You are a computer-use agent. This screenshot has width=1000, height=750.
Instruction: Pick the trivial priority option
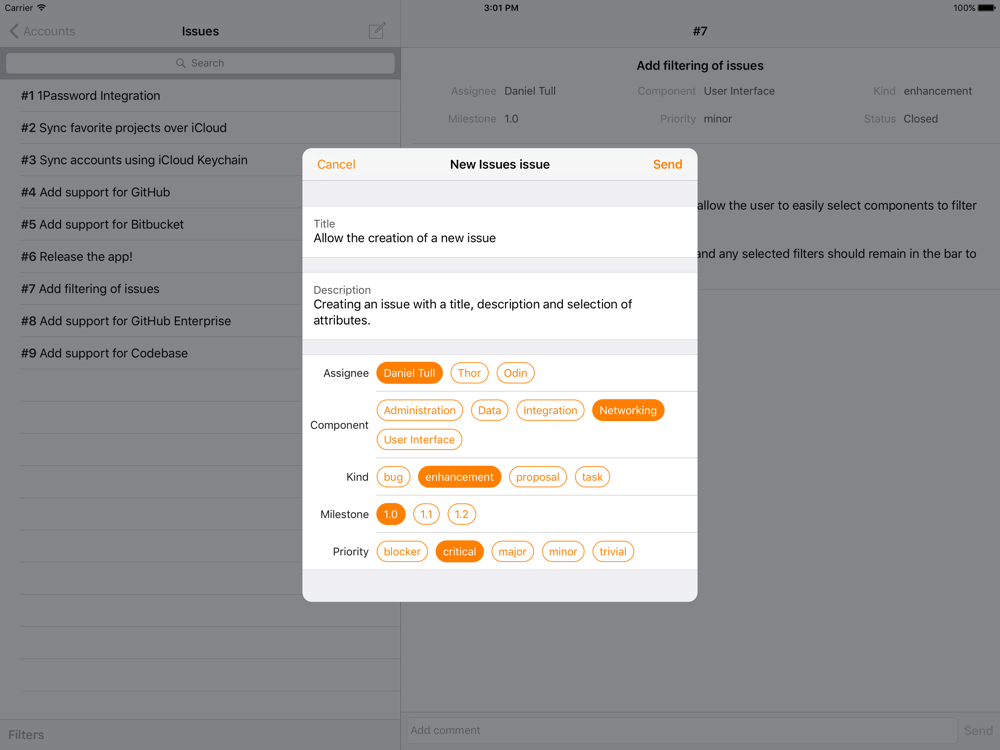coord(613,552)
